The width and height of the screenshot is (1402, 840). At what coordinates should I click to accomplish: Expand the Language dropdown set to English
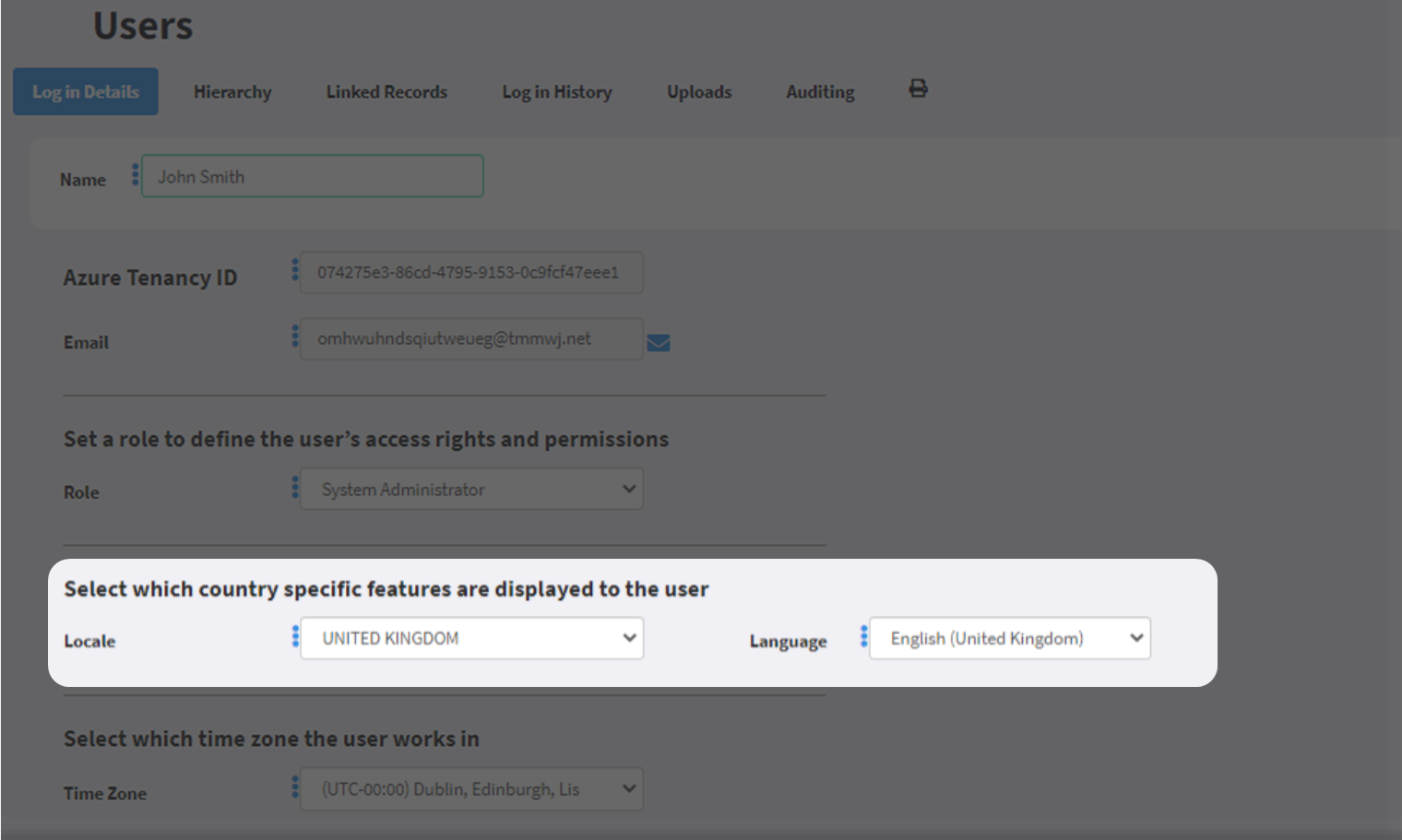(x=1010, y=638)
